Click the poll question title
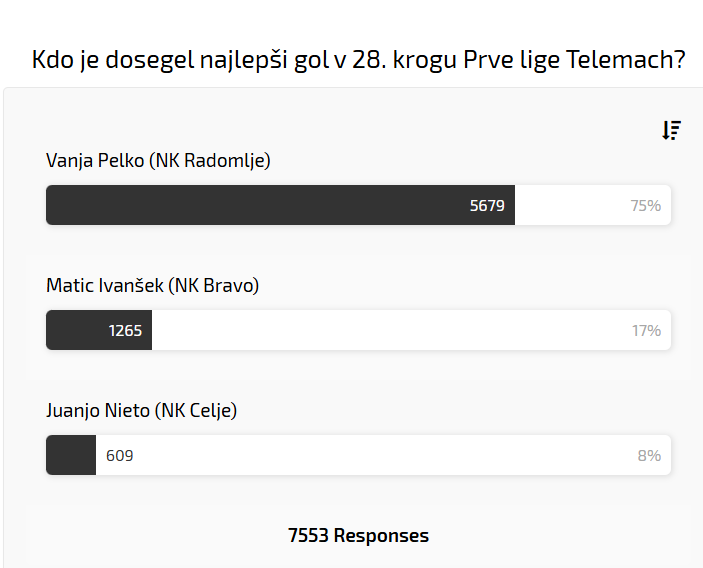 (358, 59)
